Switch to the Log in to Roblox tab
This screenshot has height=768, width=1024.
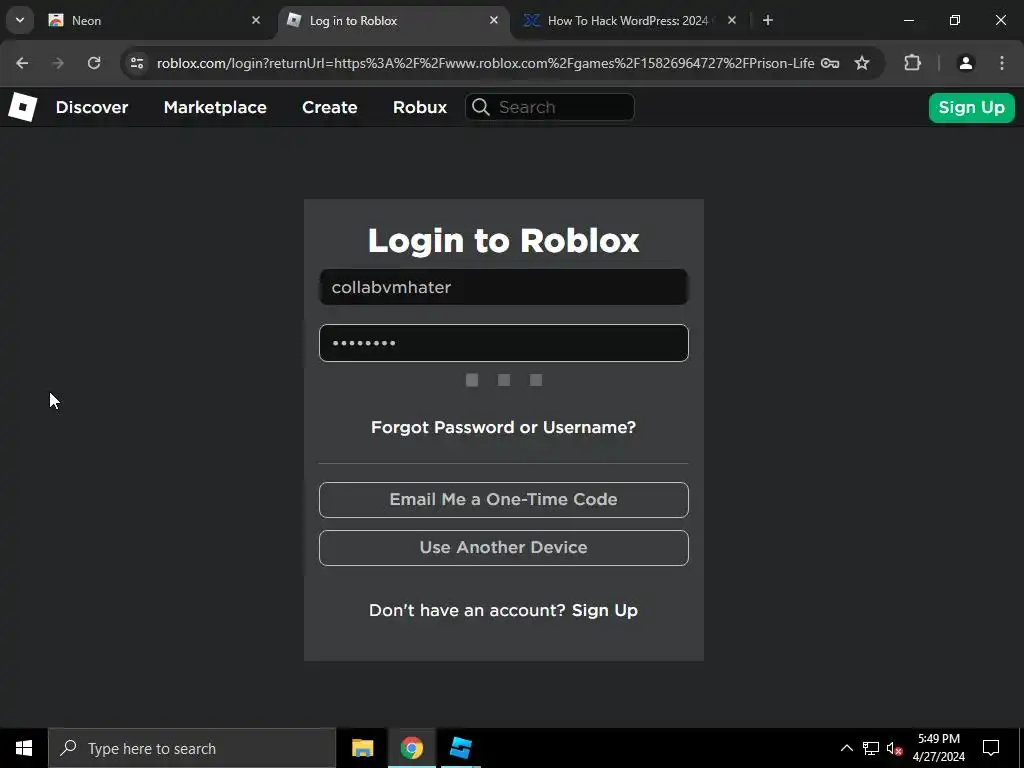[x=394, y=20]
